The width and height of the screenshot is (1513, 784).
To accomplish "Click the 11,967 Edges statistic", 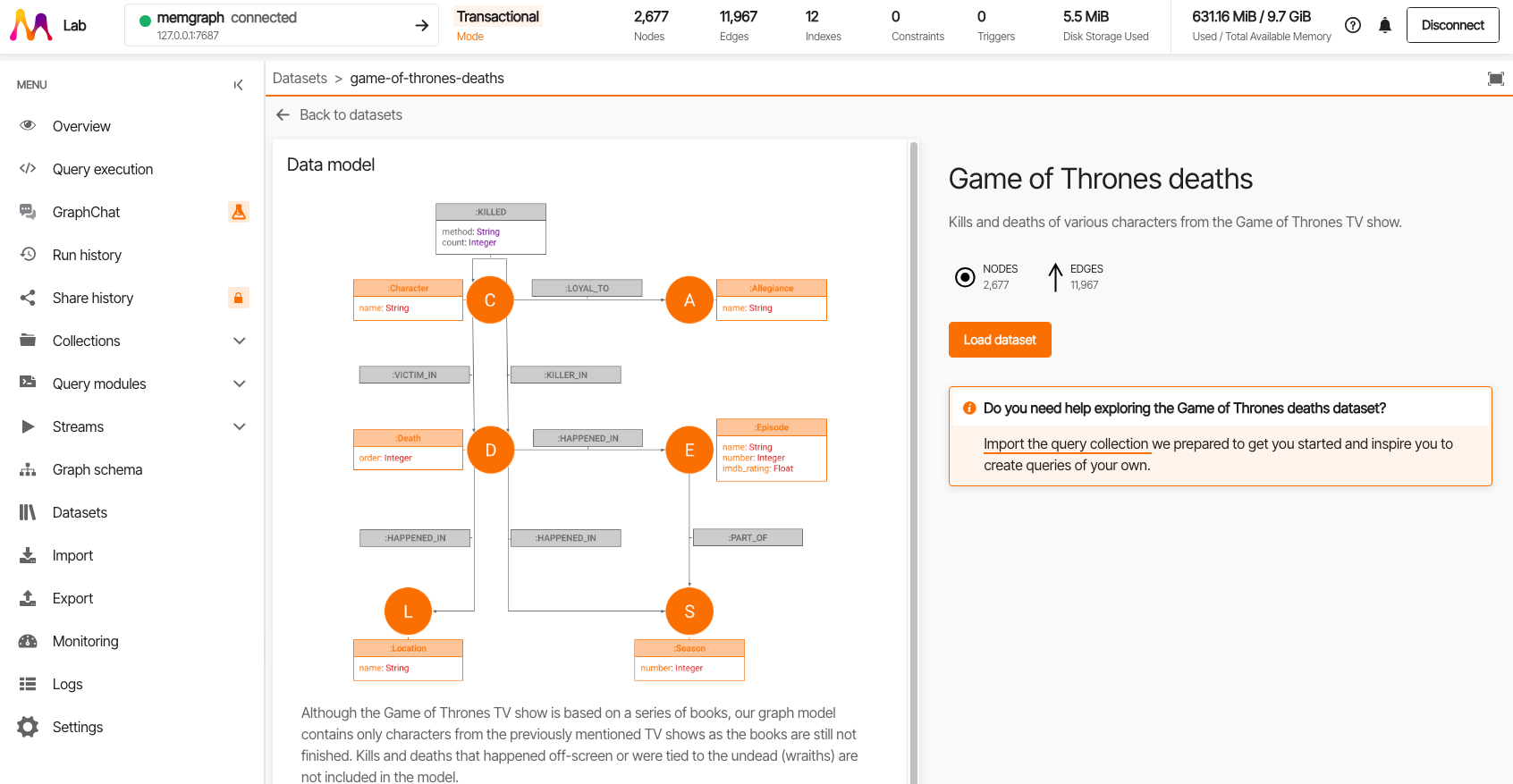I will [738, 26].
